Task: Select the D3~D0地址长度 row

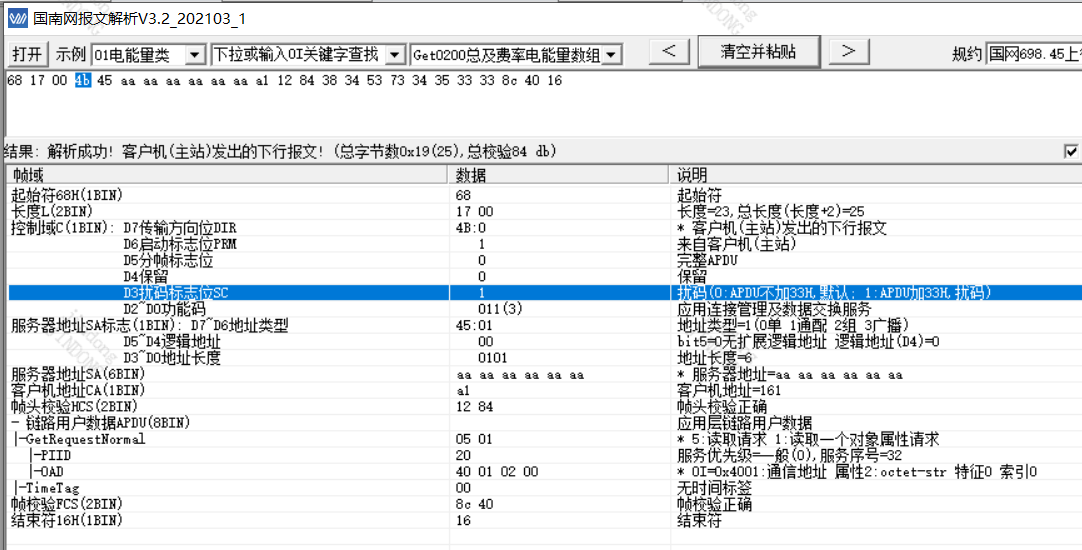Action: tap(545, 357)
